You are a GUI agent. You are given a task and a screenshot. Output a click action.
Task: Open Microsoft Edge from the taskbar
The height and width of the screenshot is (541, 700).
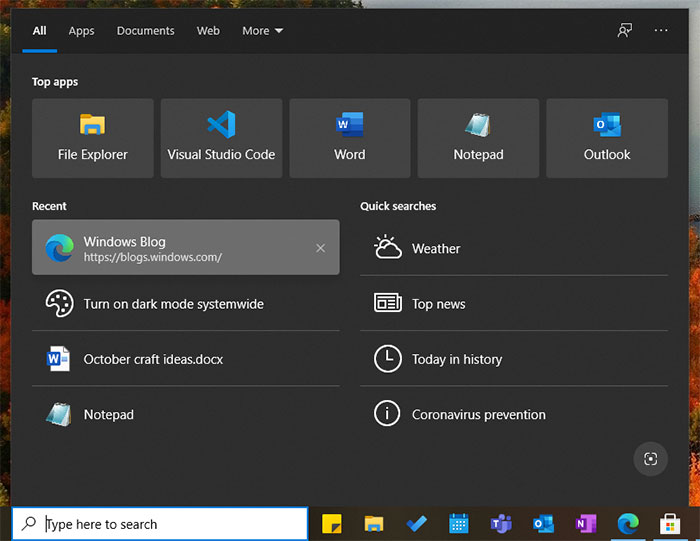click(x=628, y=524)
